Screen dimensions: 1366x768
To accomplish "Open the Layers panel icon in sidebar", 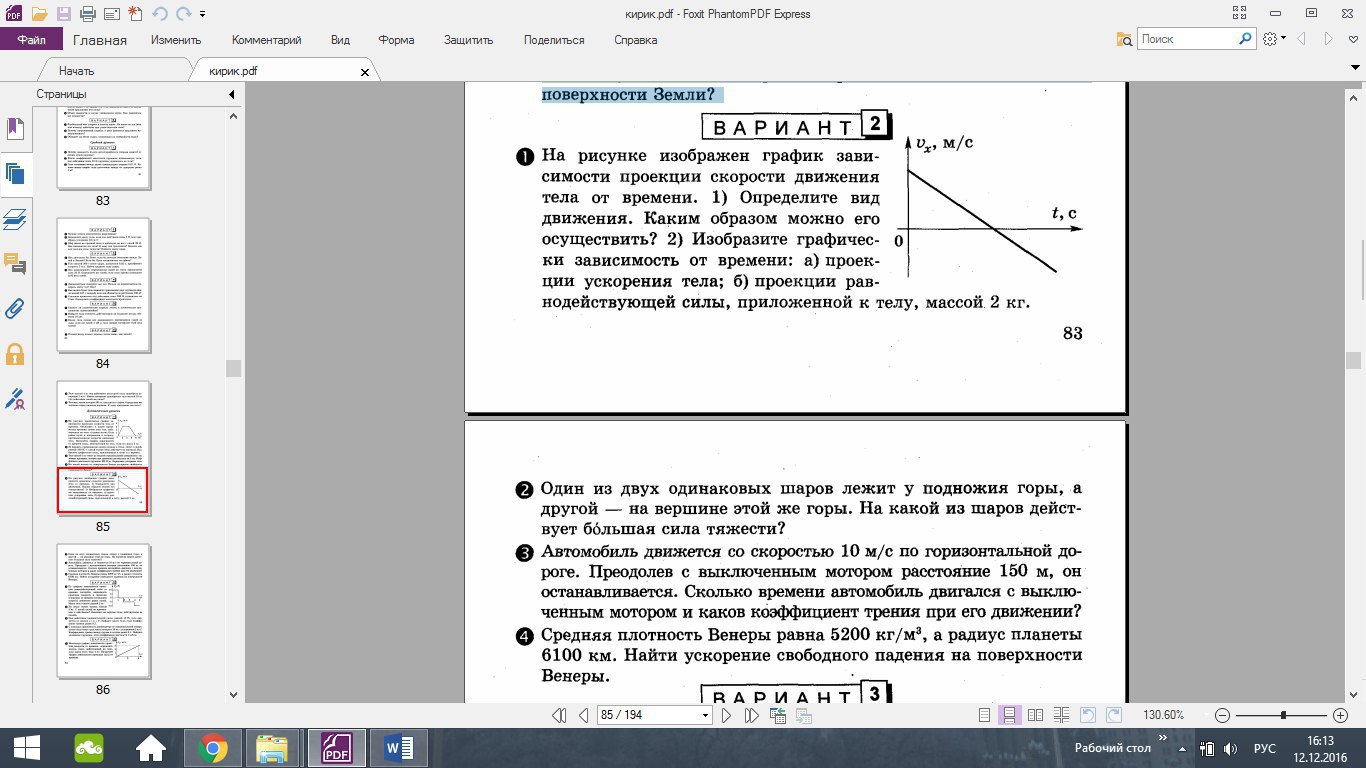I will 15,219.
